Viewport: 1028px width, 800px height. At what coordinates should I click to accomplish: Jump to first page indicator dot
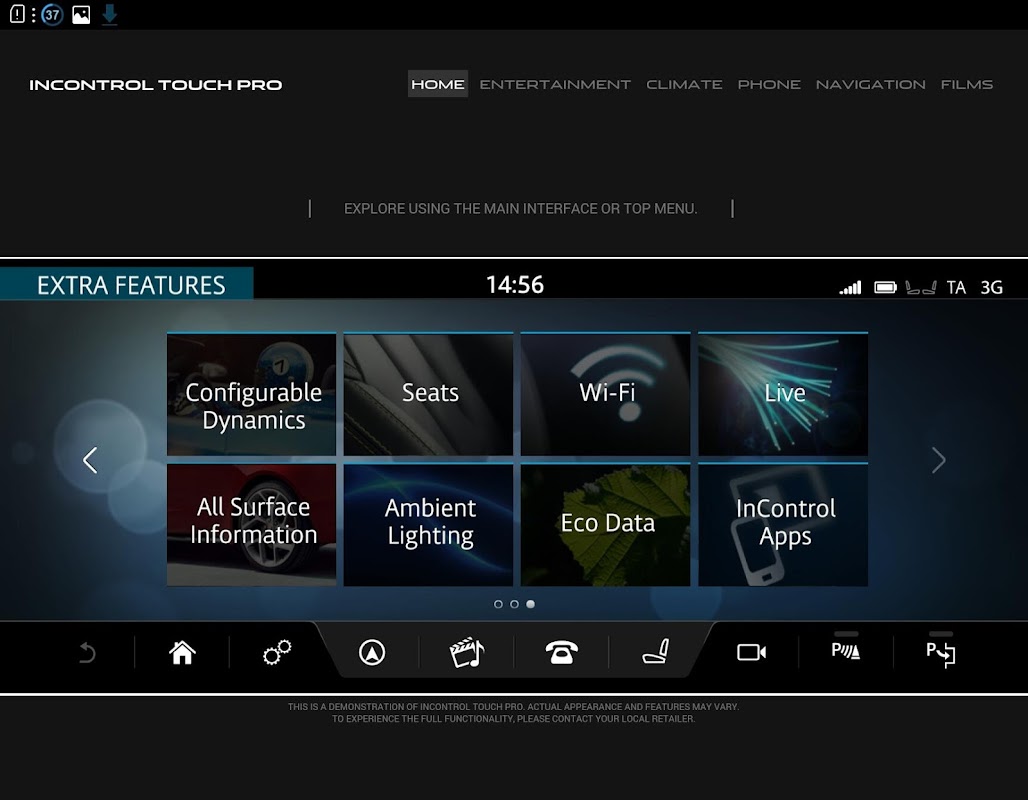click(498, 604)
